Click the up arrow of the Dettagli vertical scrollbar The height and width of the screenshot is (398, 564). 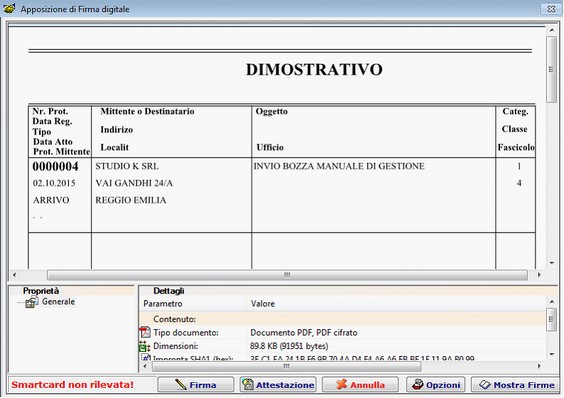tap(551, 302)
